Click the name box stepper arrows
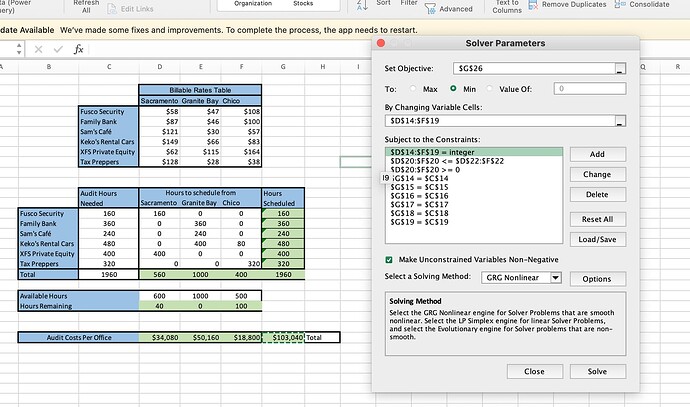This screenshot has width=690, height=407. point(18,49)
